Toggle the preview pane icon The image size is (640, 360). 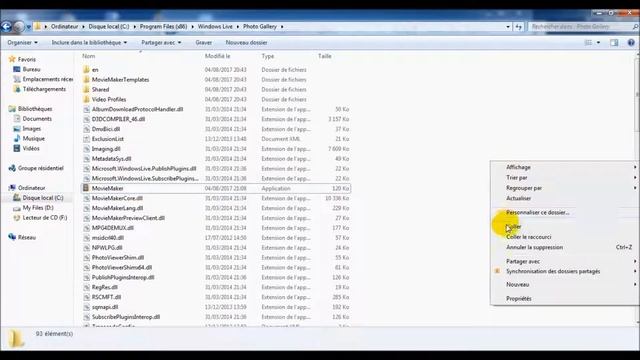(x=614, y=42)
